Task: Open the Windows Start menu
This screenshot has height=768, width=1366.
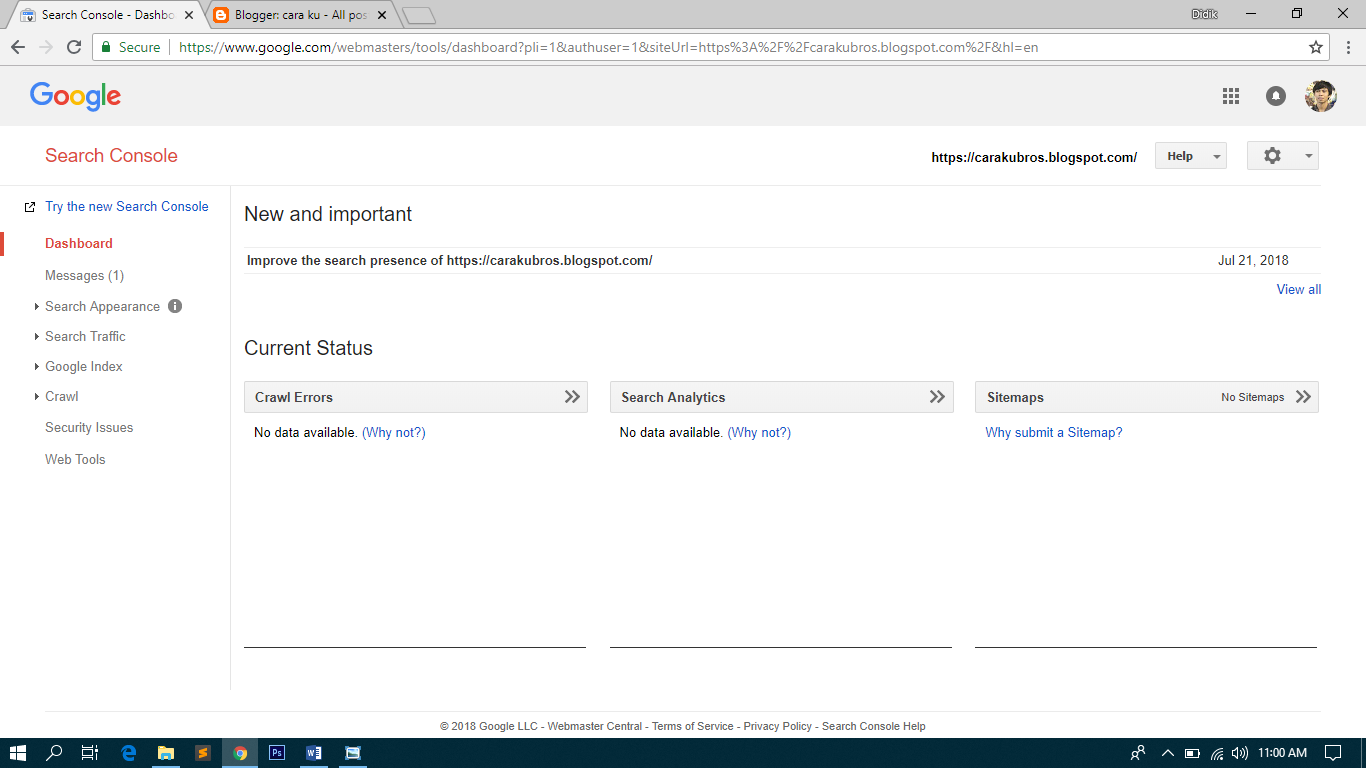Action: point(18,753)
